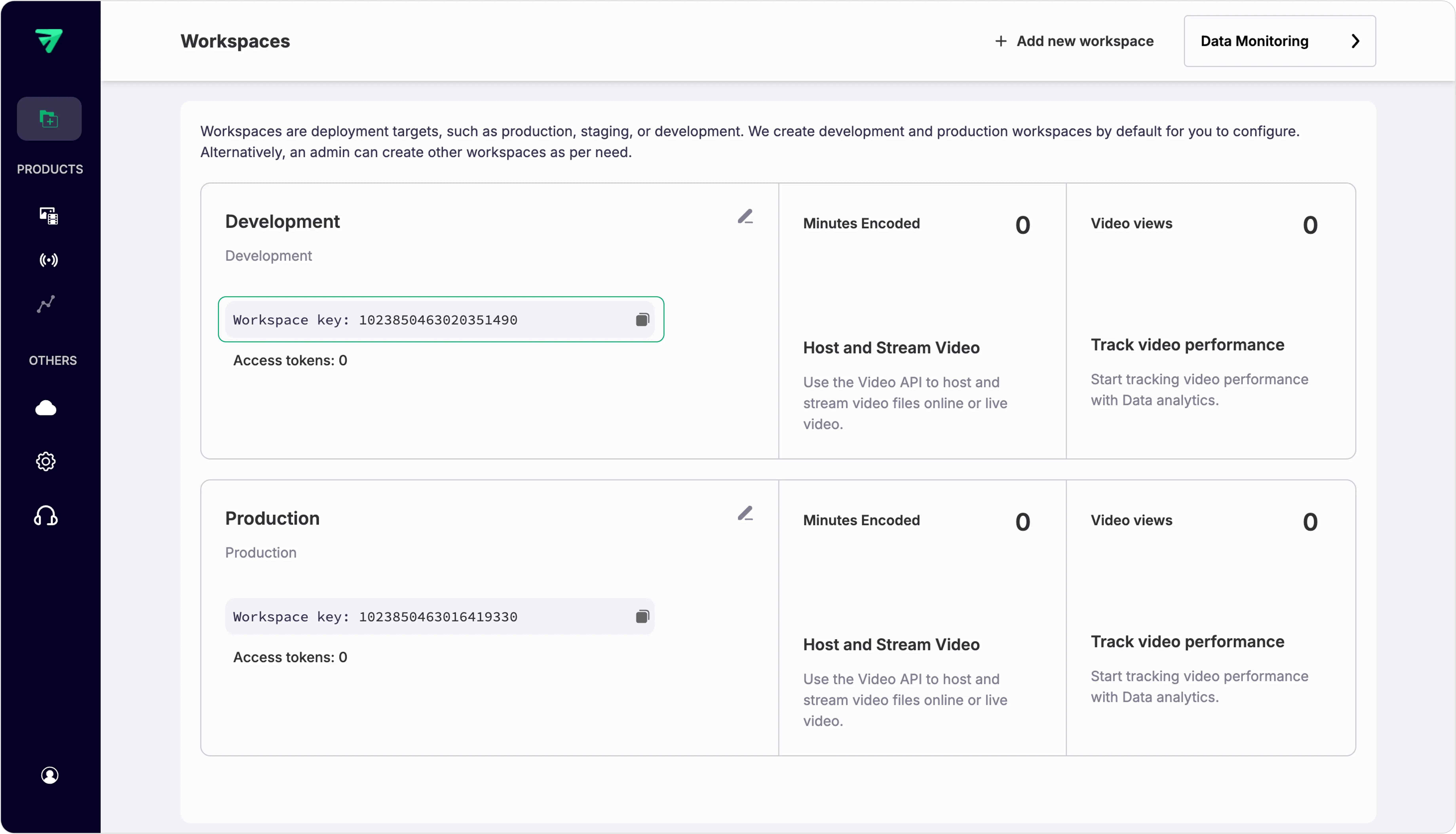Click the plus icon beside Add new workspace
1456x834 pixels.
(1001, 41)
